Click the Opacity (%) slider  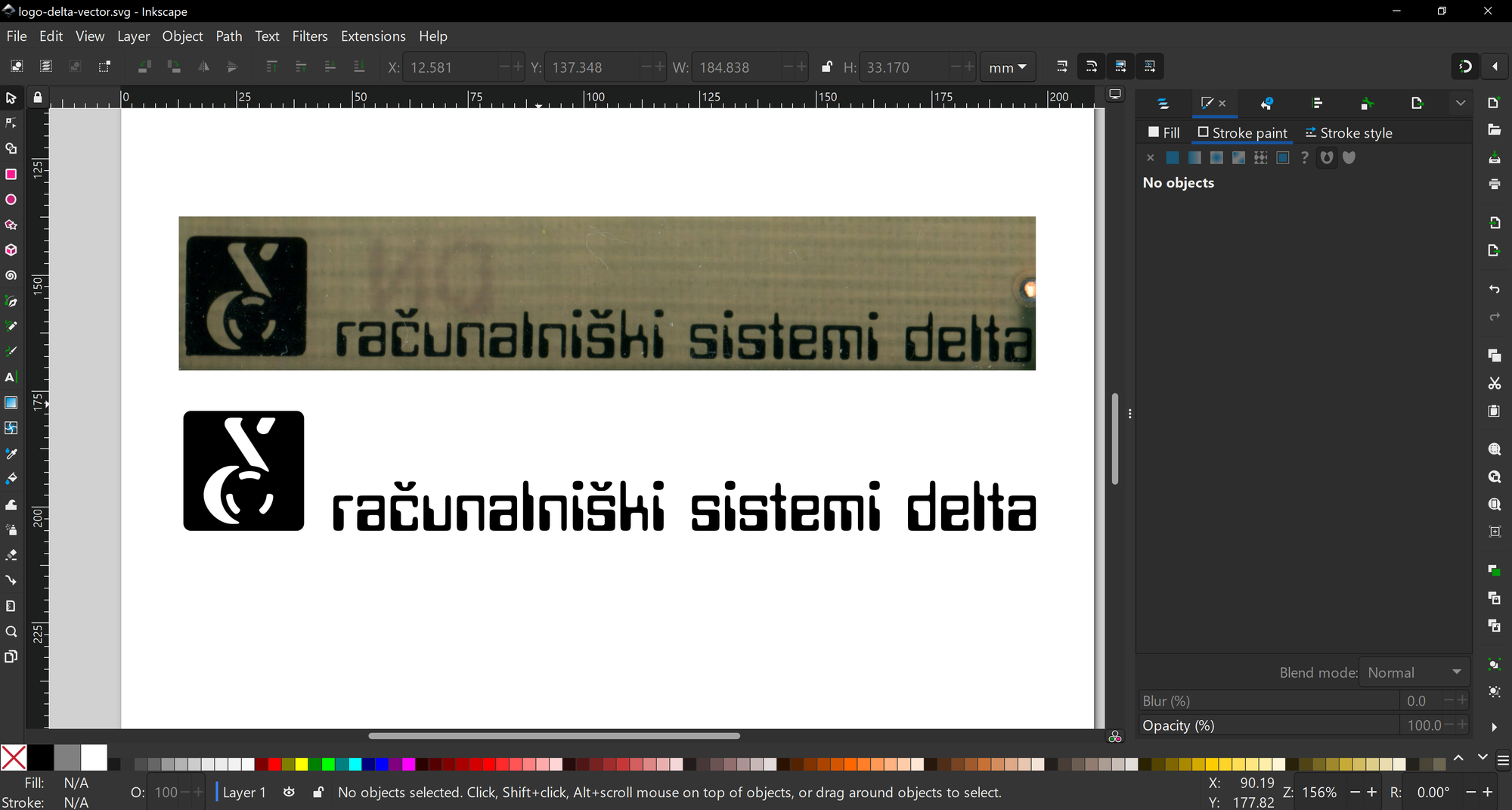coord(1269,725)
